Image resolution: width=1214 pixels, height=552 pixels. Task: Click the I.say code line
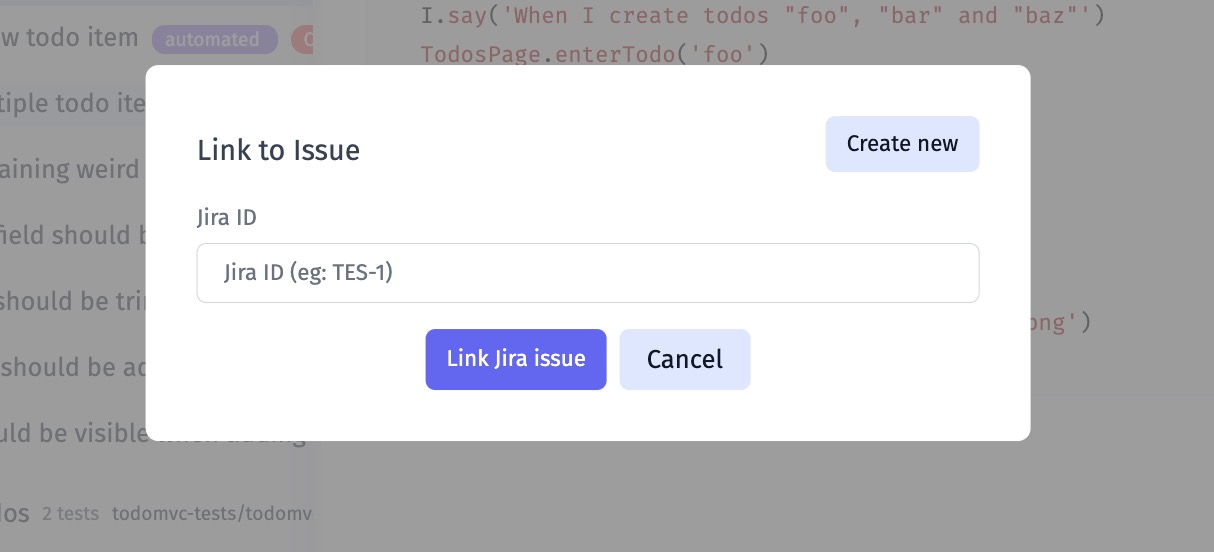[x=762, y=16]
